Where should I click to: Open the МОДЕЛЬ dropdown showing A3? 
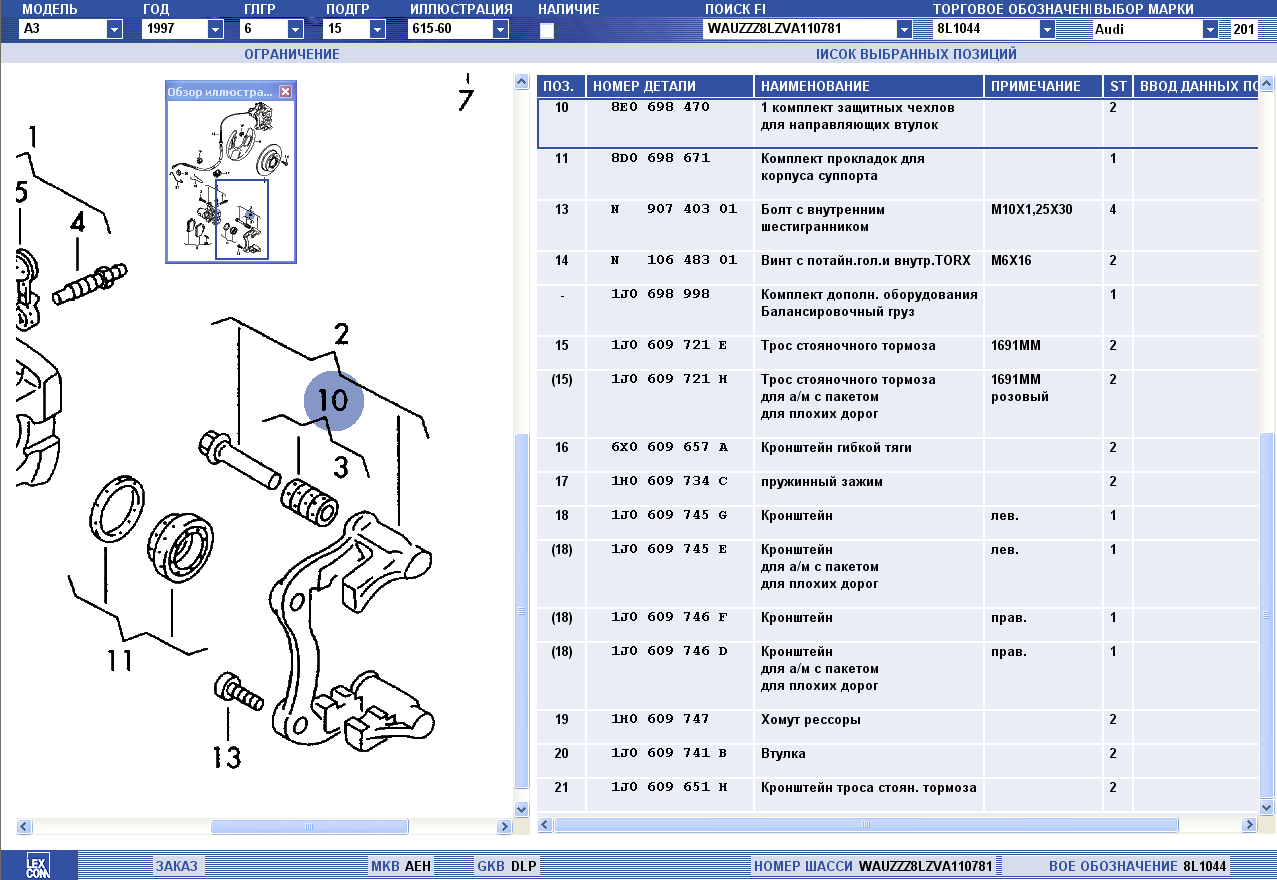coord(115,29)
